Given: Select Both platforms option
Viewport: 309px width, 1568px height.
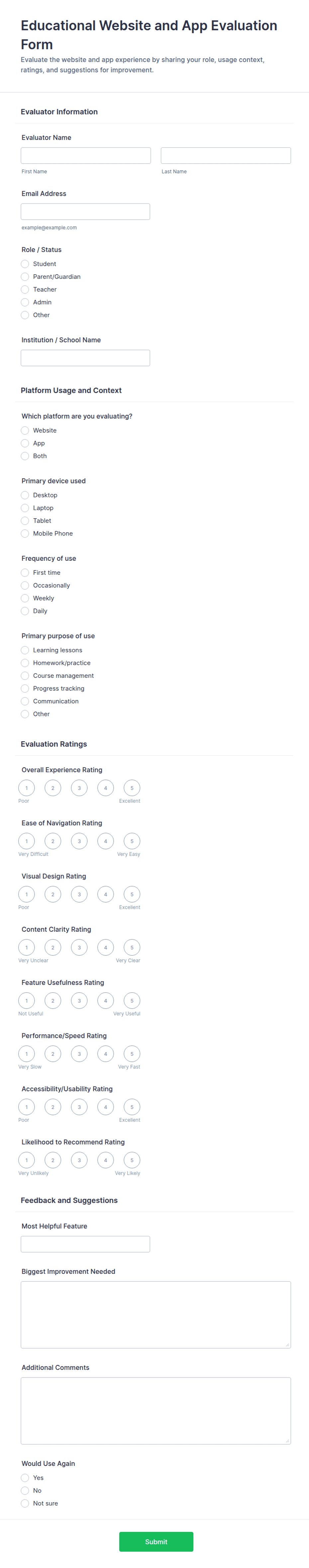Looking at the screenshot, I should tap(25, 456).
